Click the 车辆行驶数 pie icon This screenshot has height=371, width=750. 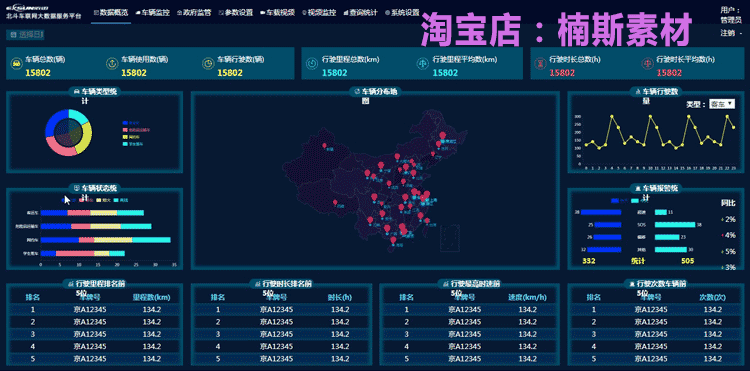click(x=208, y=64)
